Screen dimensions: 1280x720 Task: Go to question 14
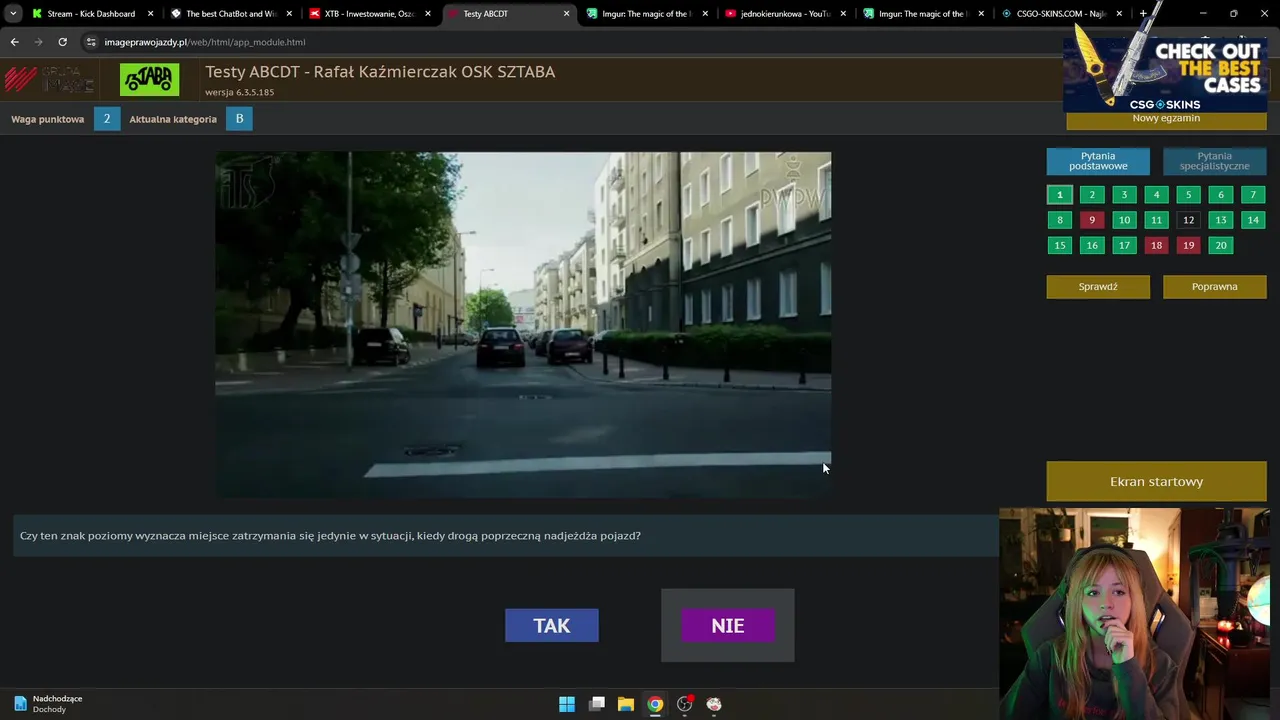(1252, 220)
